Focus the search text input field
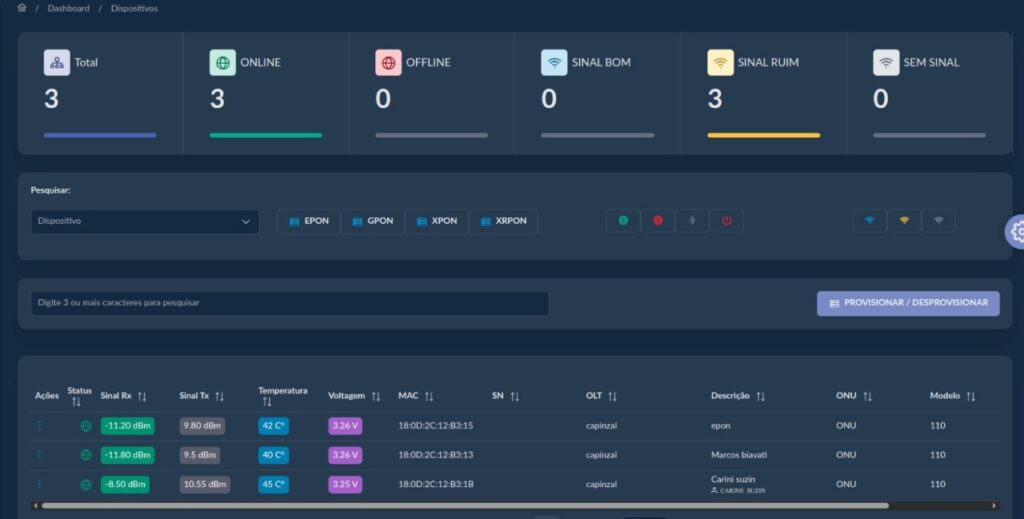Image resolution: width=1024 pixels, height=519 pixels. [x=289, y=303]
